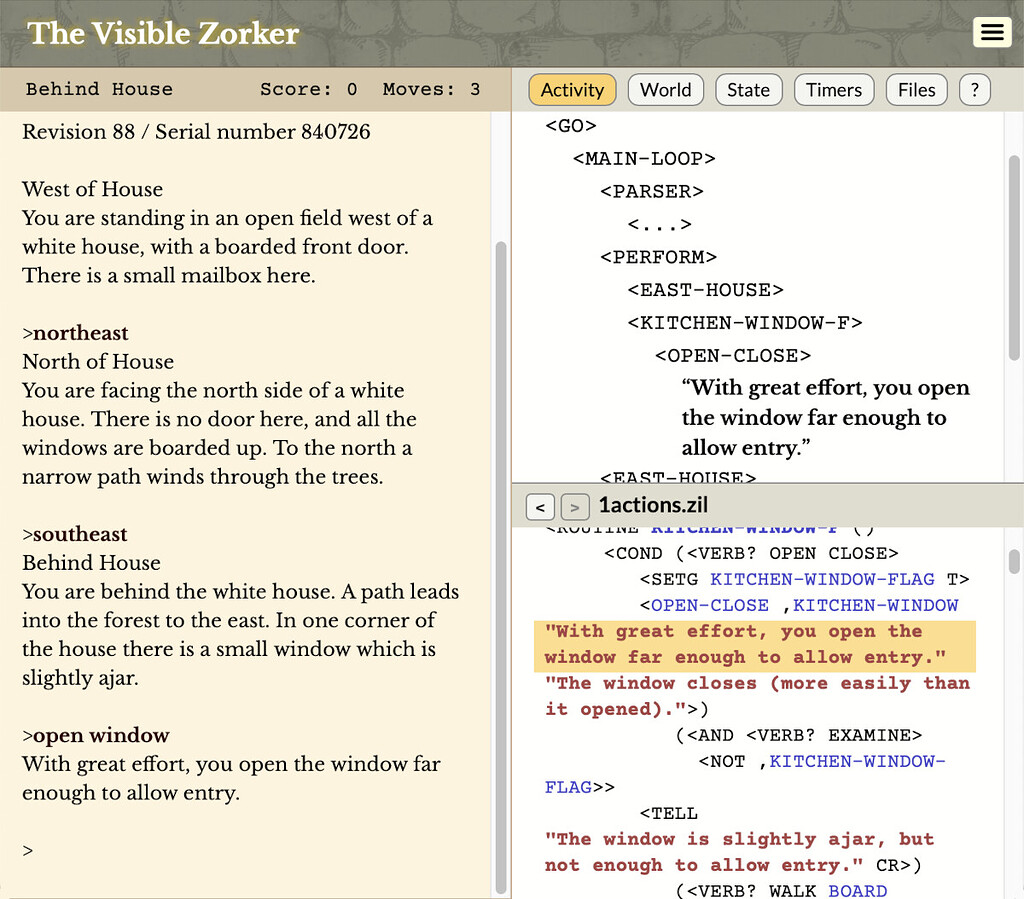Select the Activity tab
The image size is (1024, 899).
click(572, 89)
